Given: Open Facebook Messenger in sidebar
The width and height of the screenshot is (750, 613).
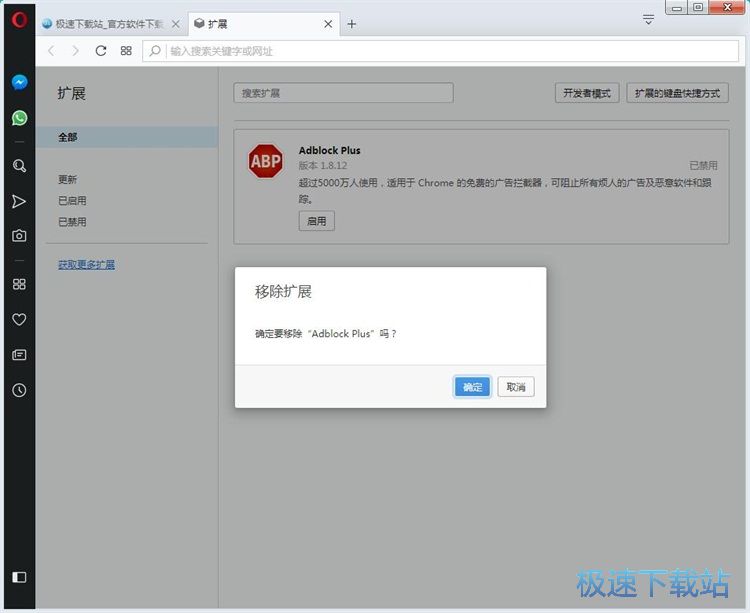Looking at the screenshot, I should coord(19,83).
